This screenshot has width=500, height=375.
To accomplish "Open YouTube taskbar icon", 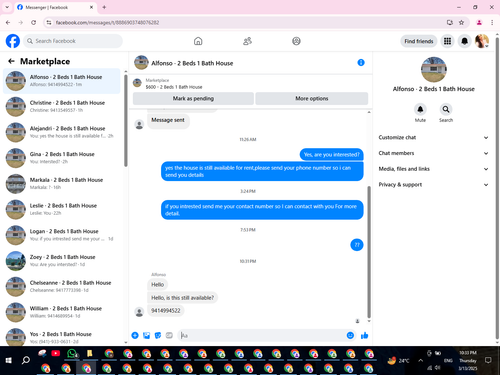I will click(56, 353).
